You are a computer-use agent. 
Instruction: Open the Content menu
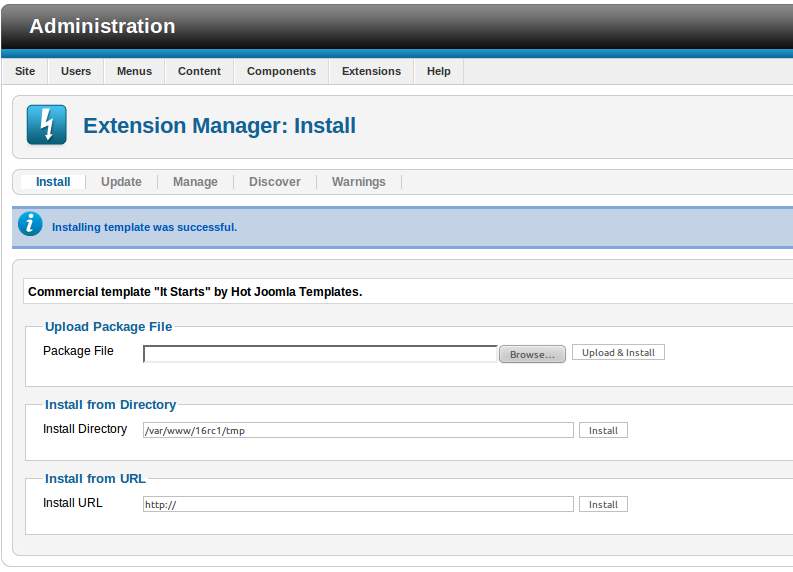coord(199,71)
